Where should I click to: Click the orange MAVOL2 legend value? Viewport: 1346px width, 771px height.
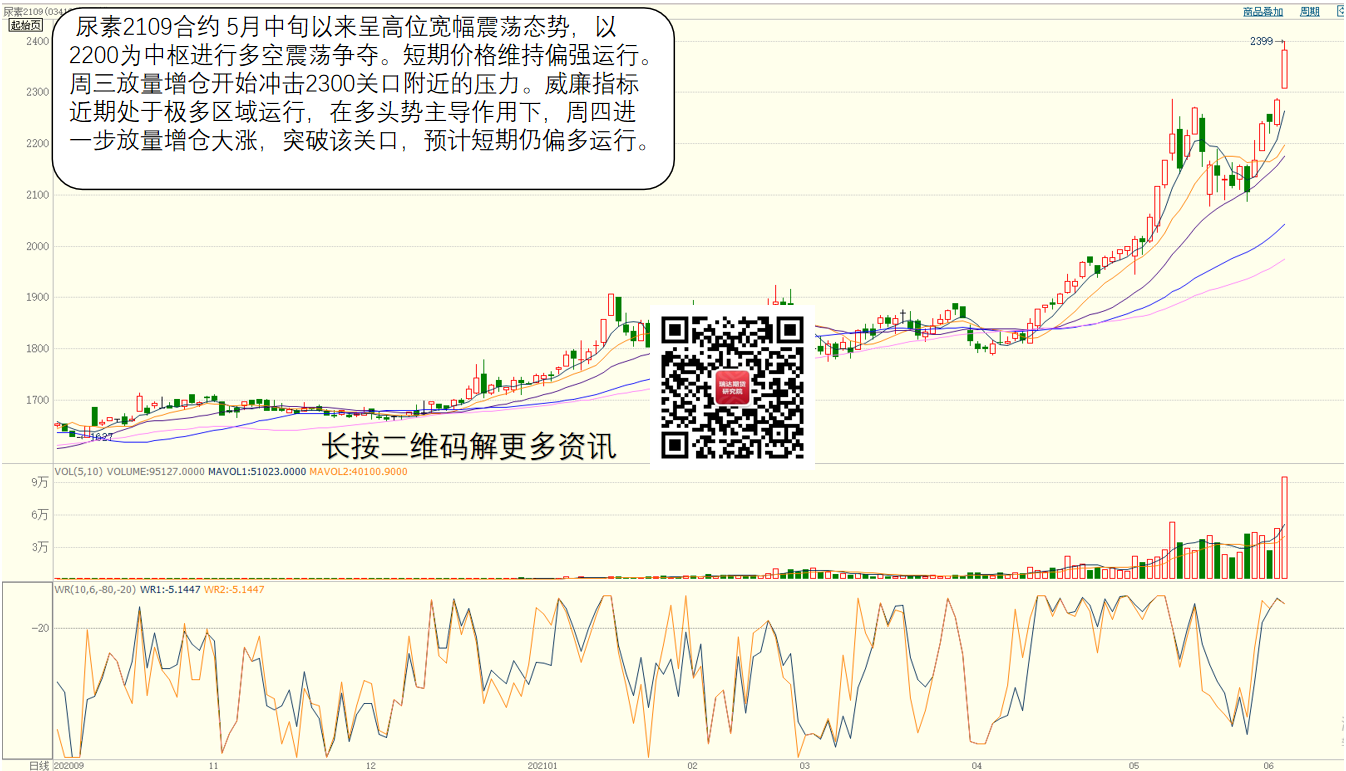[x=358, y=471]
